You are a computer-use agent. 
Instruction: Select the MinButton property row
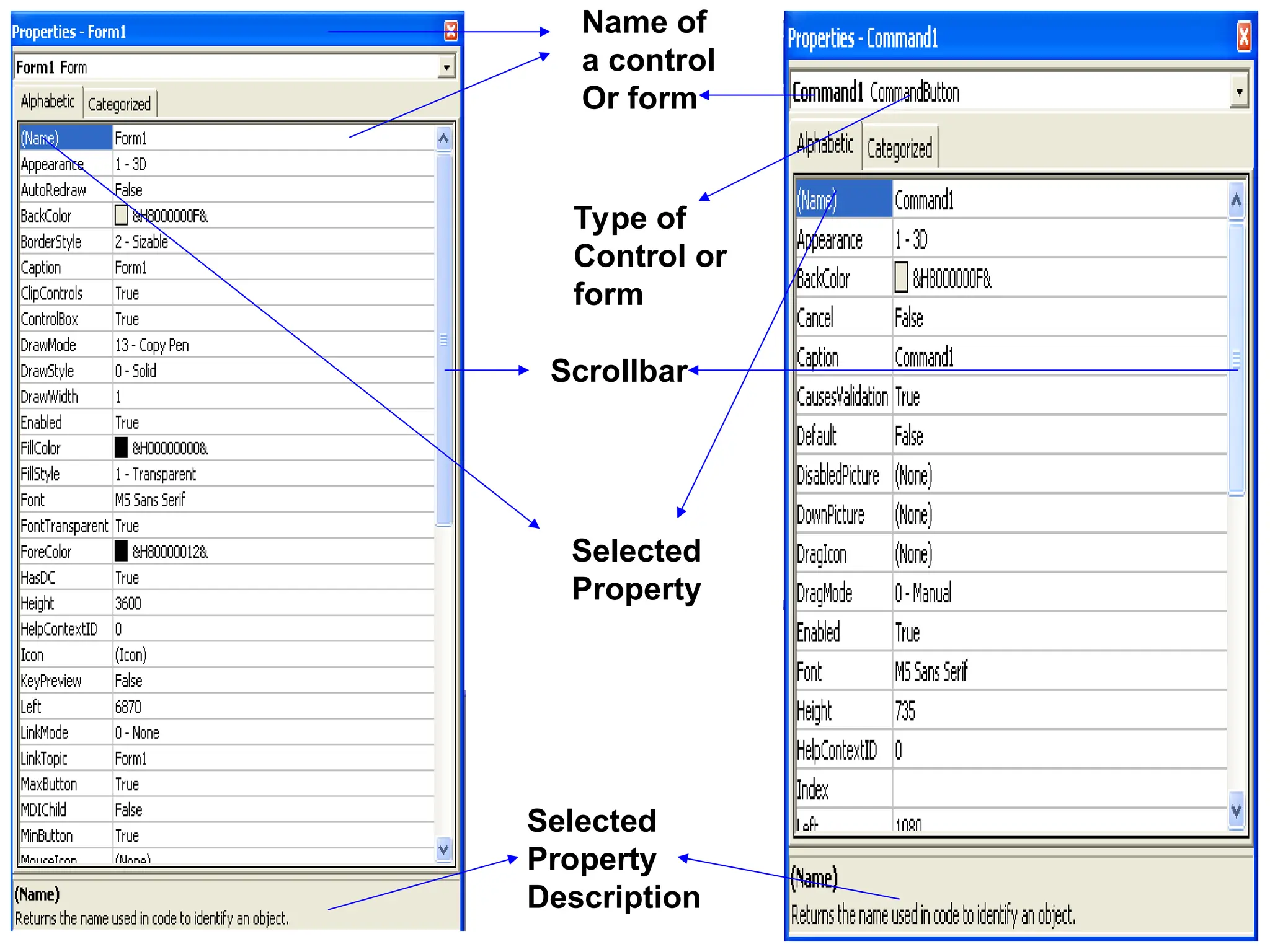pos(227,836)
